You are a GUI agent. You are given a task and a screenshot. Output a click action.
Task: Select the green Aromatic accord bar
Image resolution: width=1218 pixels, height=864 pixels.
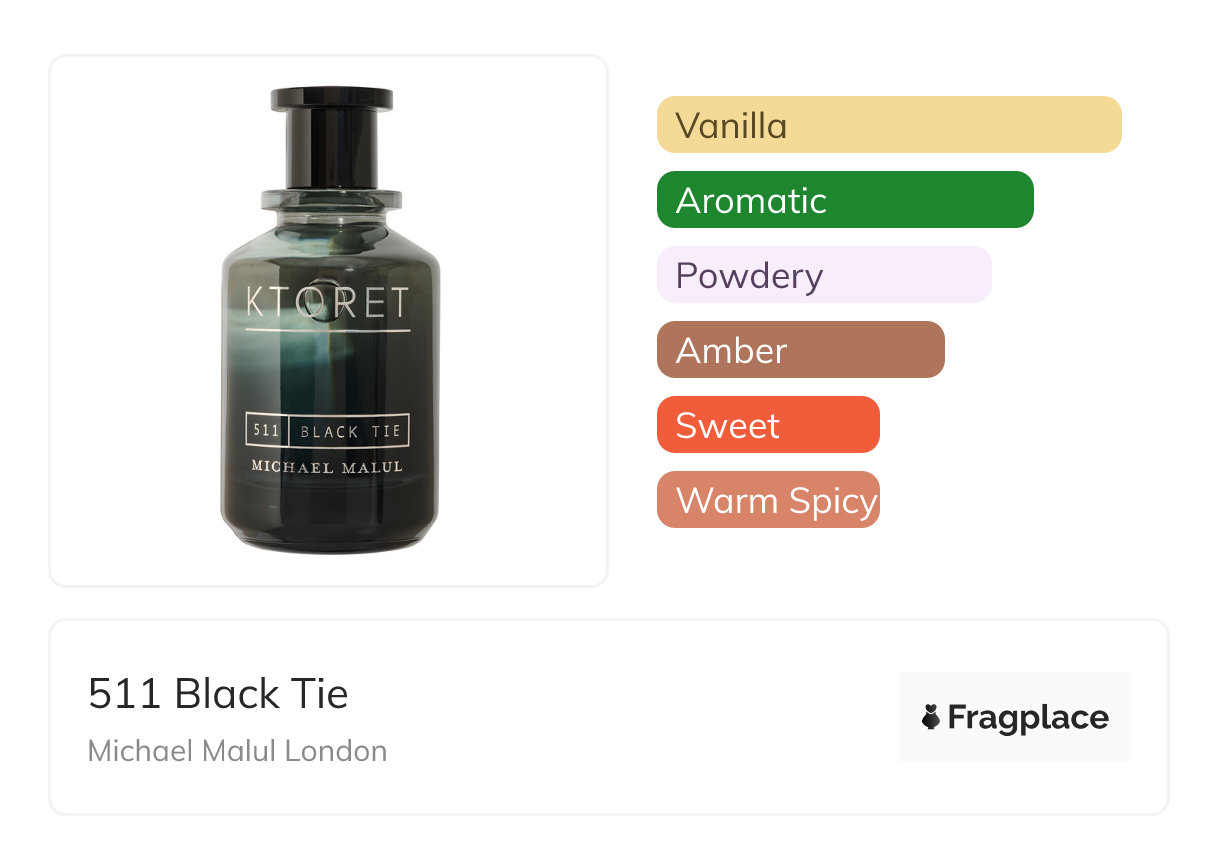tap(844, 200)
